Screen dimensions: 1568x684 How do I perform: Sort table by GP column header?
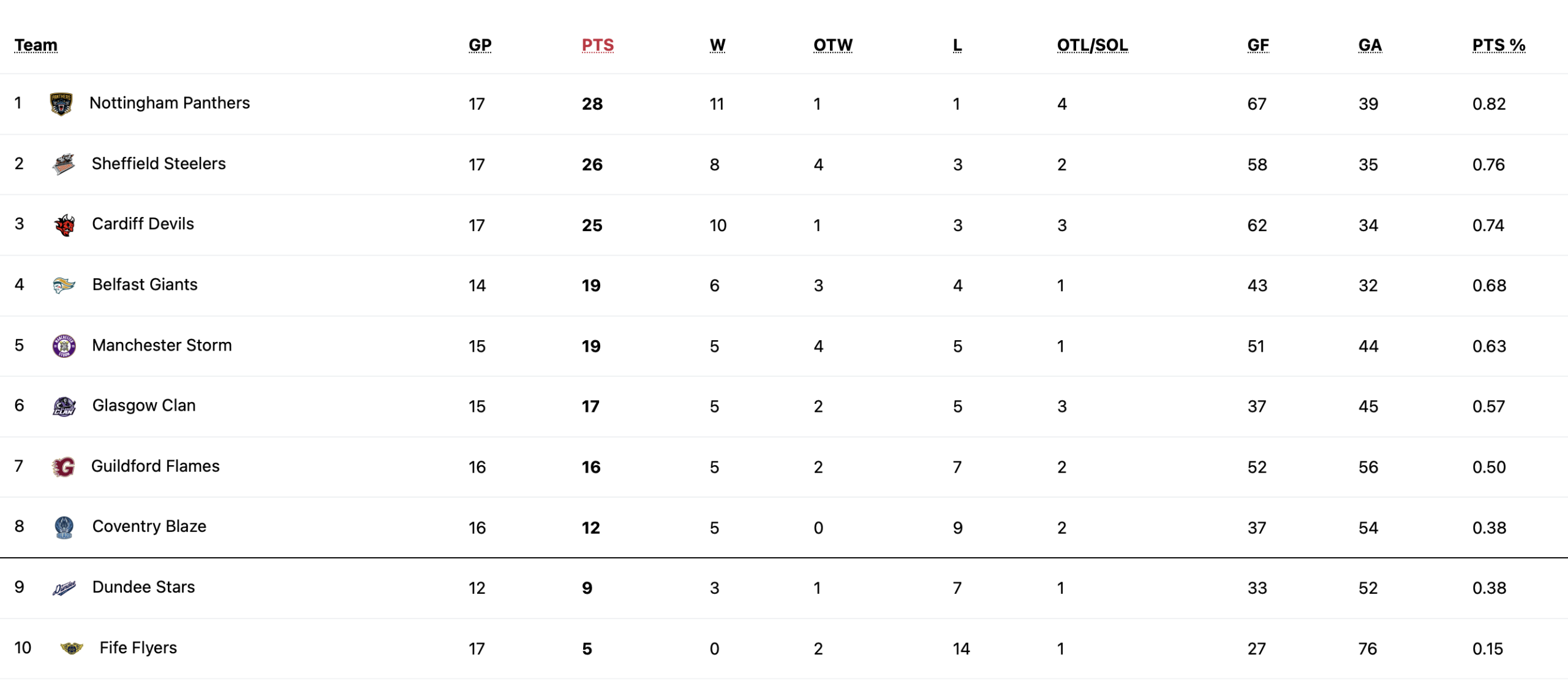[480, 45]
